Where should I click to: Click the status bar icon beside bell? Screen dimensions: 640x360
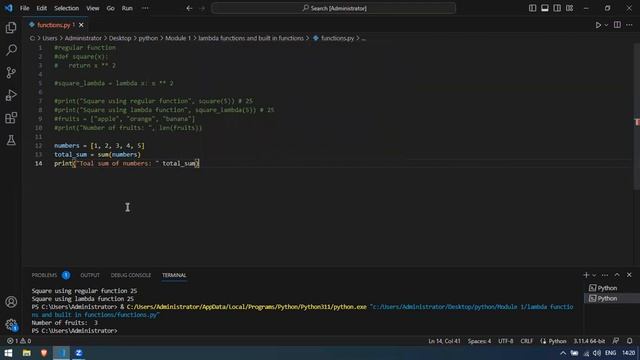[616, 341]
